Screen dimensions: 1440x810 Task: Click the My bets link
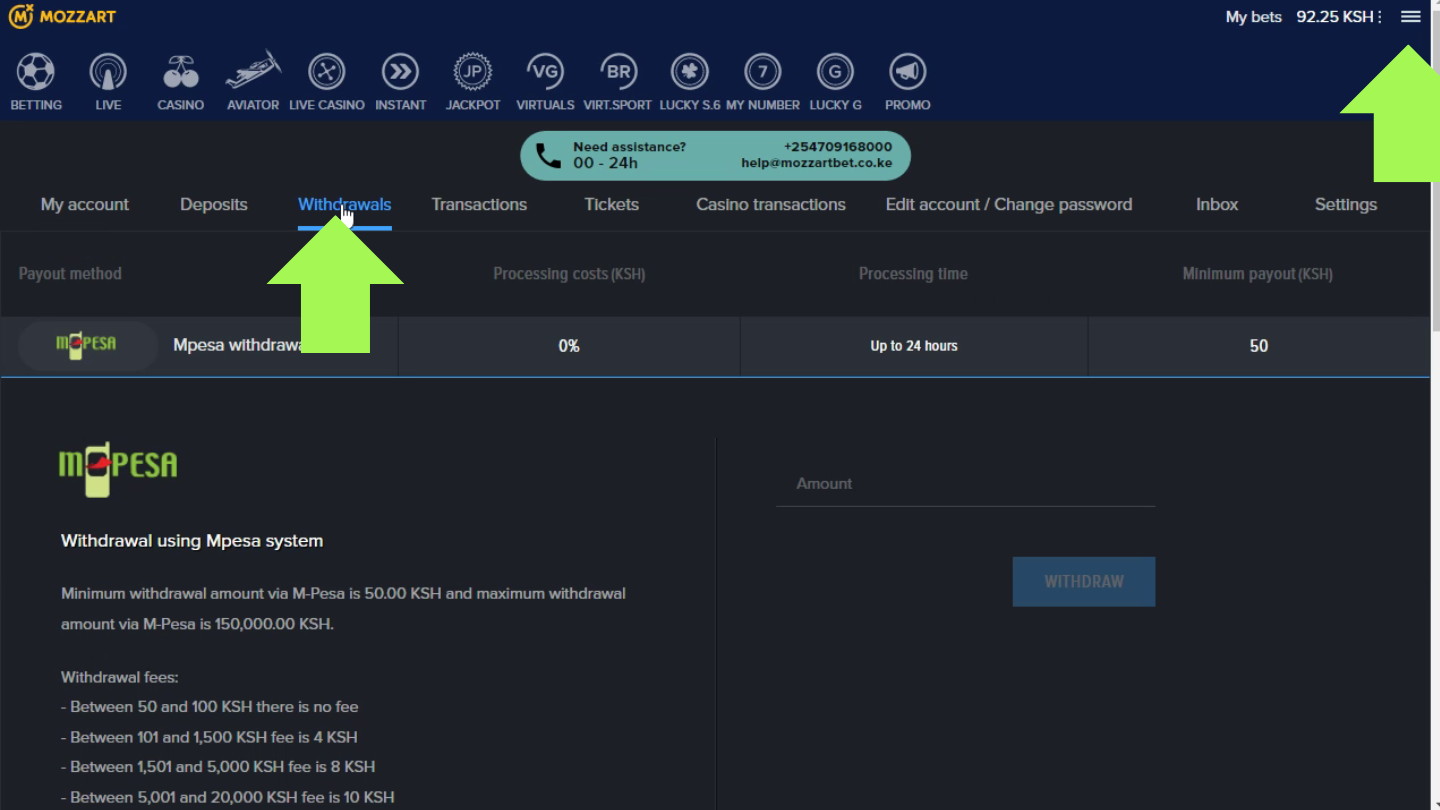pos(1253,17)
